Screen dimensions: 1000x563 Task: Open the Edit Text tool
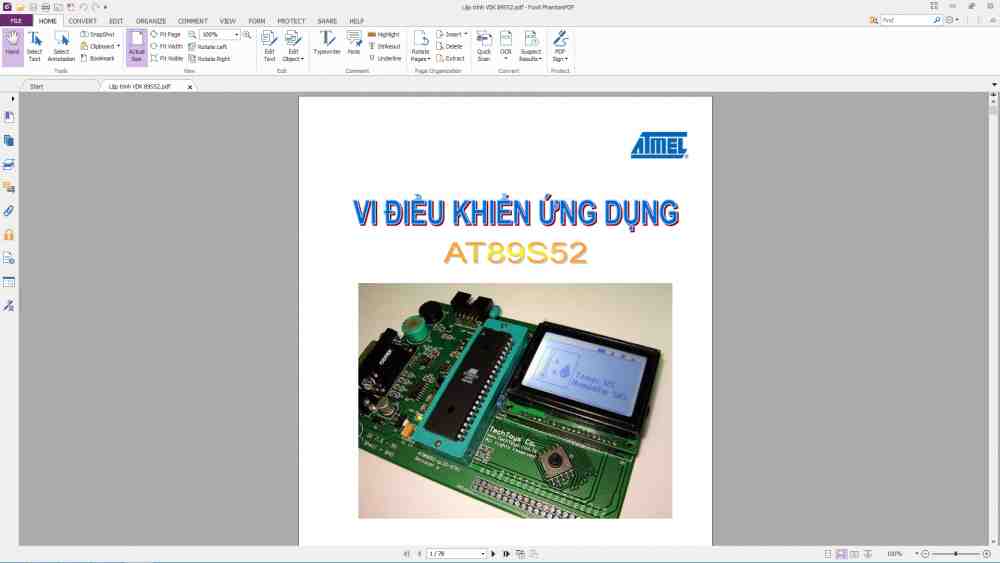(269, 47)
